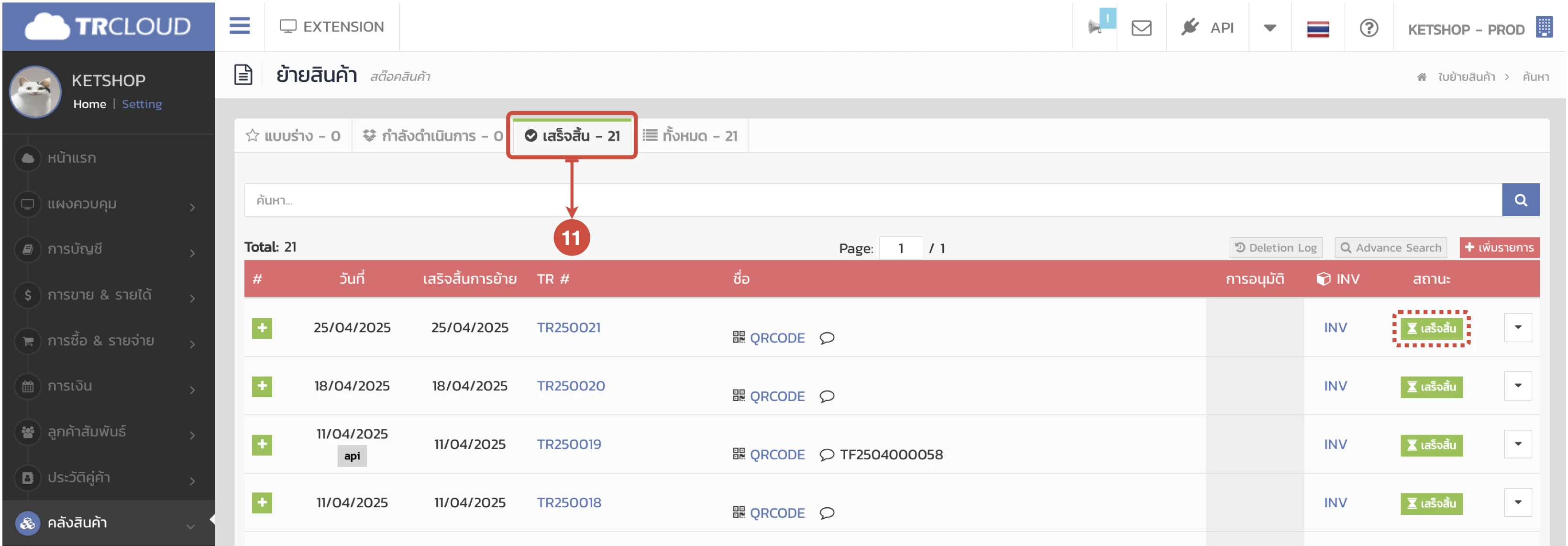The width and height of the screenshot is (1568, 546).
Task: Expand the การซื้อ & รายจ่าย sidebar menu
Action: point(109,341)
